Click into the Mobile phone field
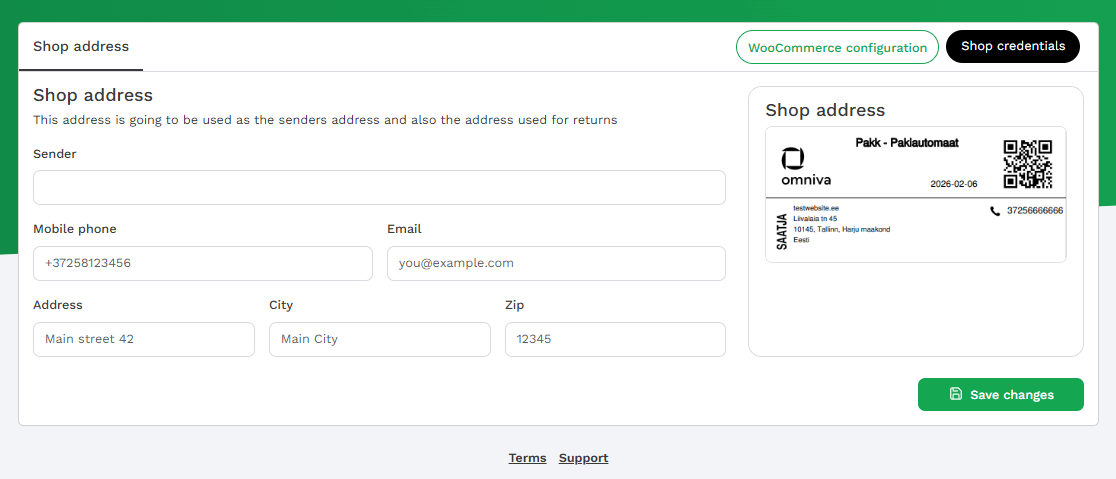This screenshot has height=479, width=1116. pos(202,264)
